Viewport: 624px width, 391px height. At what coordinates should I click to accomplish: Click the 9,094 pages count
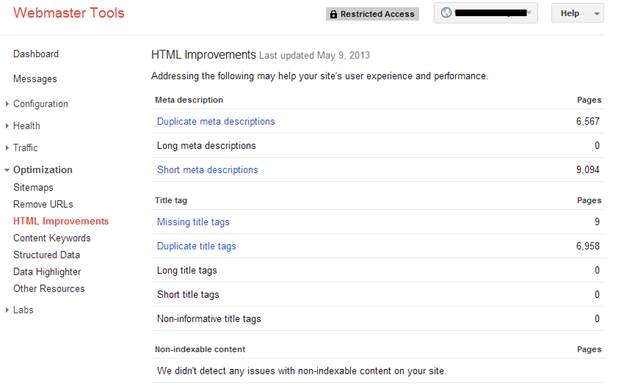588,170
